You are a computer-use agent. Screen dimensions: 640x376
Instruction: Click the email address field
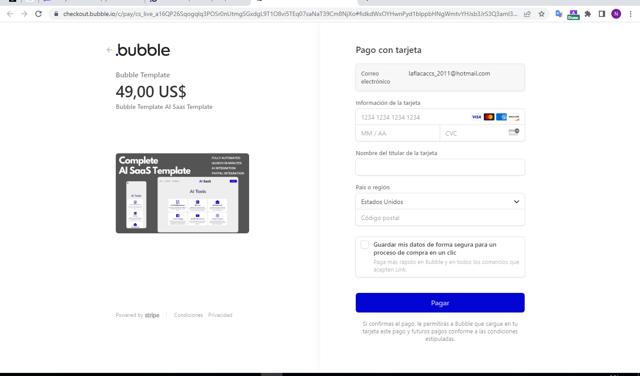click(x=440, y=77)
